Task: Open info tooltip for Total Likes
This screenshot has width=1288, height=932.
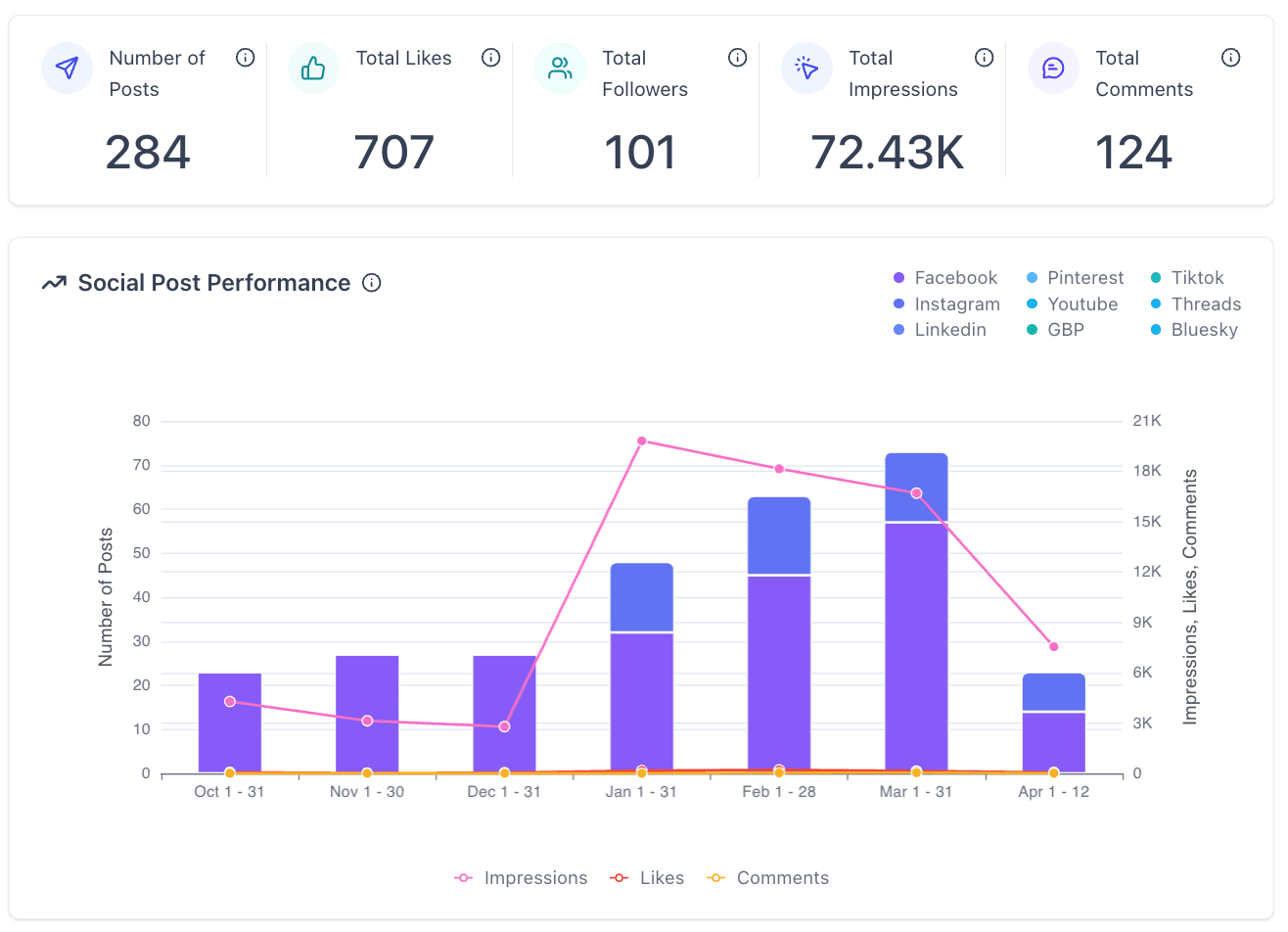Action: [x=491, y=58]
